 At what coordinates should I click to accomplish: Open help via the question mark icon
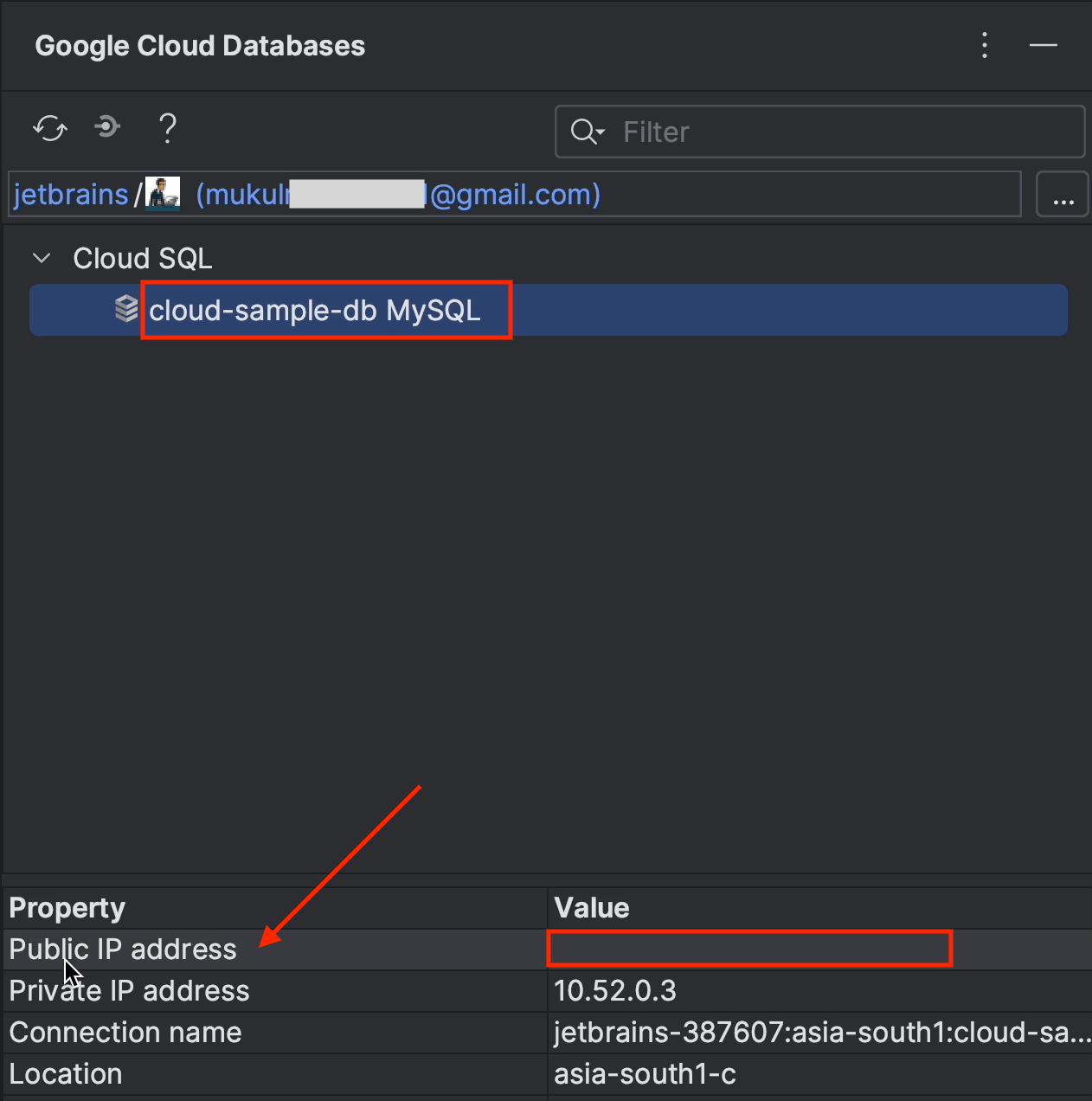[x=168, y=129]
